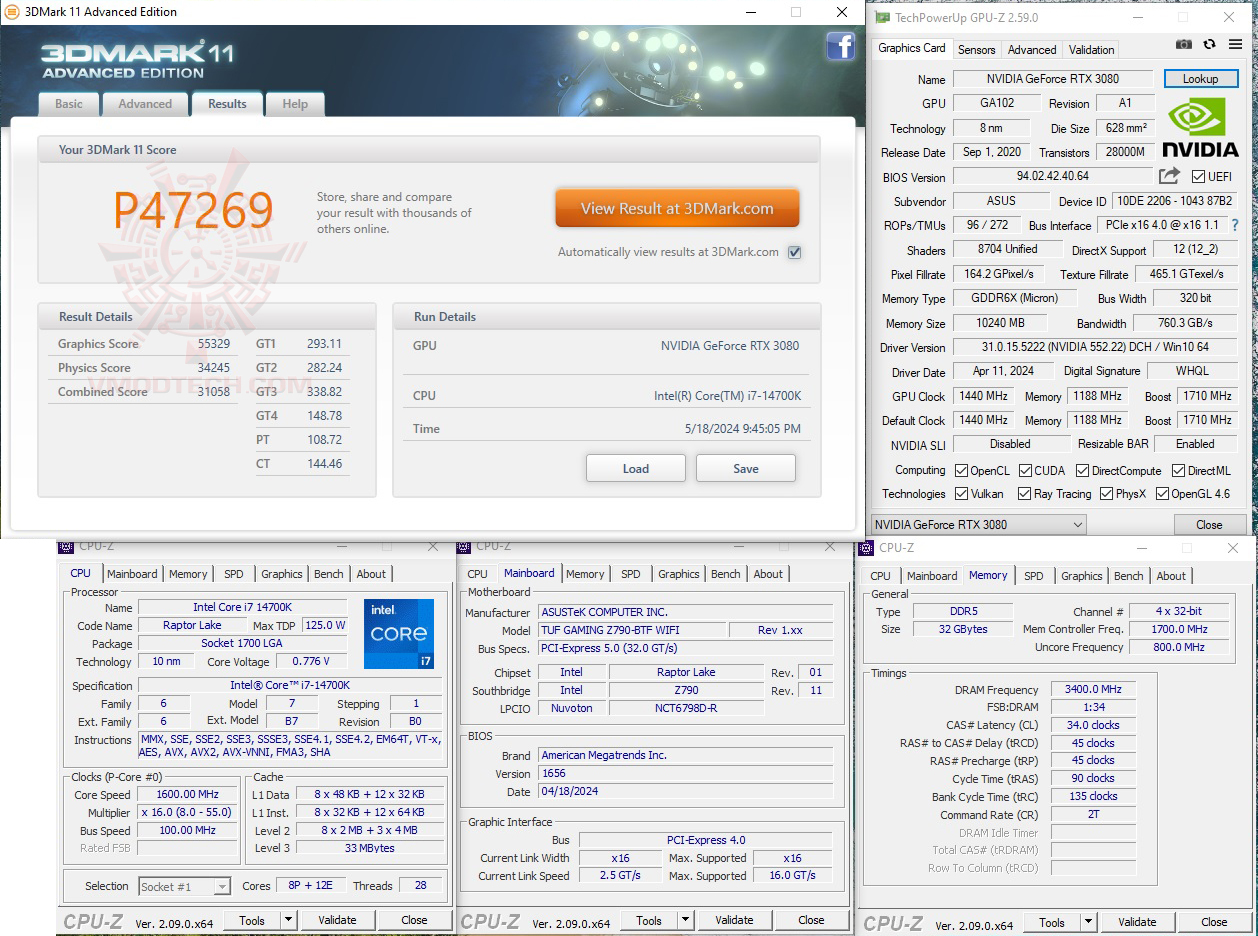Toggle the PhysX checkbox
The image size is (1258, 936).
coord(1106,494)
